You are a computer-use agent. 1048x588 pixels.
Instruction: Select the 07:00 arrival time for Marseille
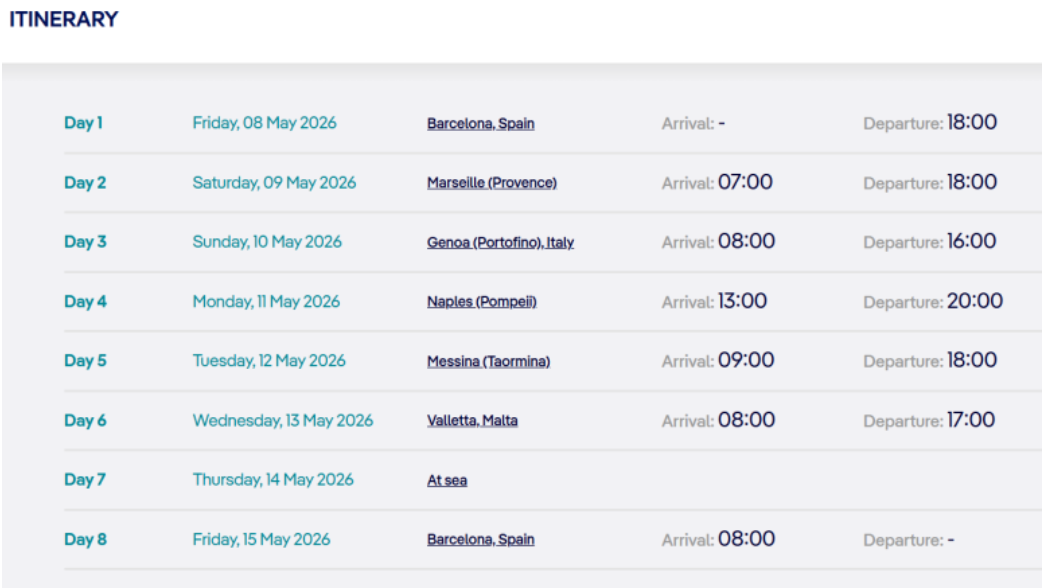[745, 182]
